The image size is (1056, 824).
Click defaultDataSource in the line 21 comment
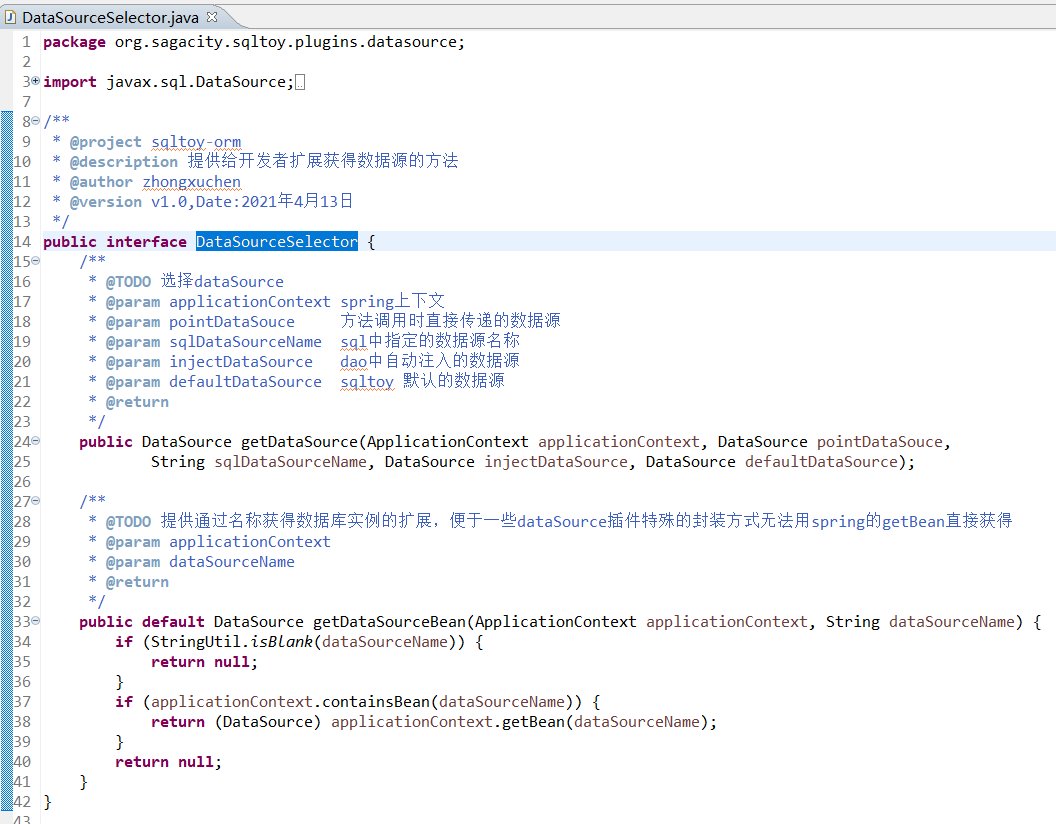click(x=245, y=382)
